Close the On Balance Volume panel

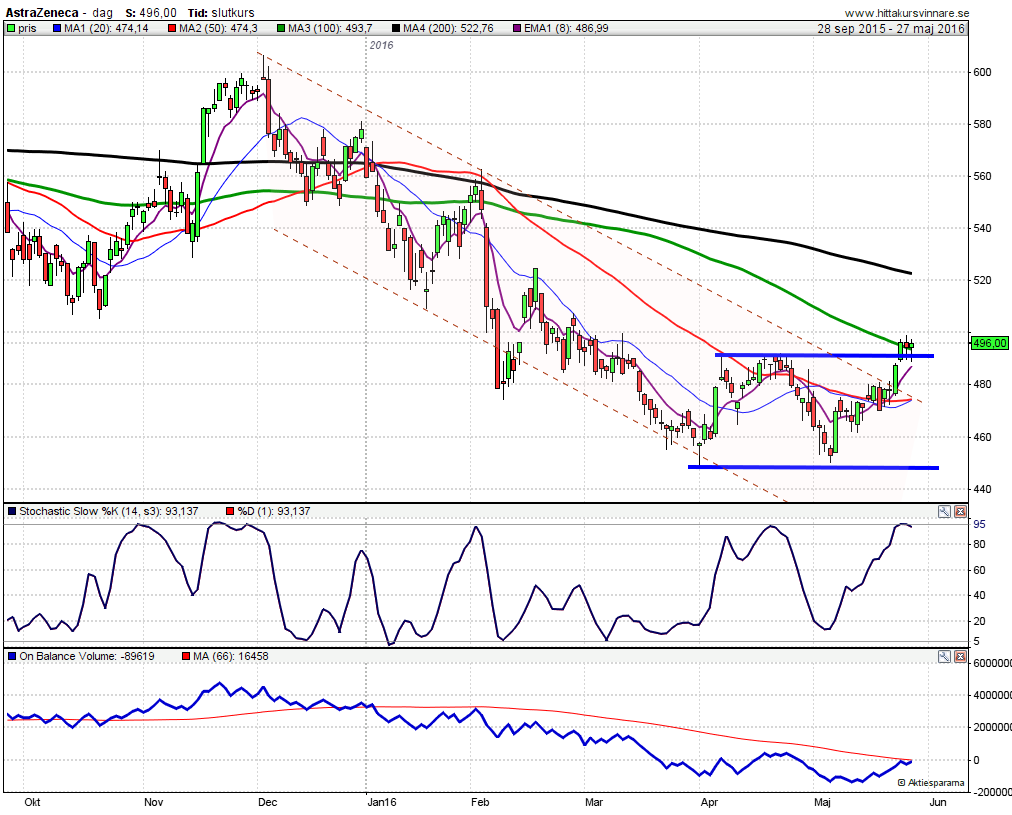pyautogui.click(x=960, y=657)
